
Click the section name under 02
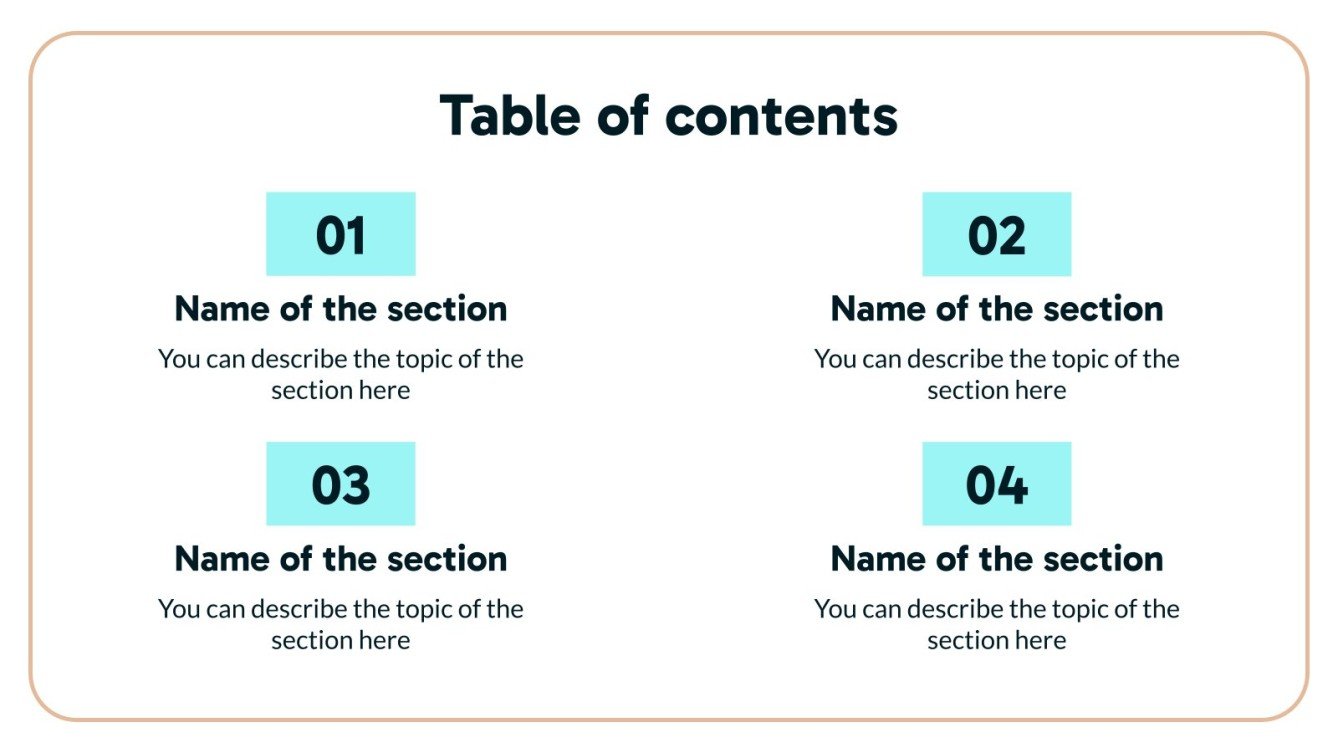tap(996, 309)
